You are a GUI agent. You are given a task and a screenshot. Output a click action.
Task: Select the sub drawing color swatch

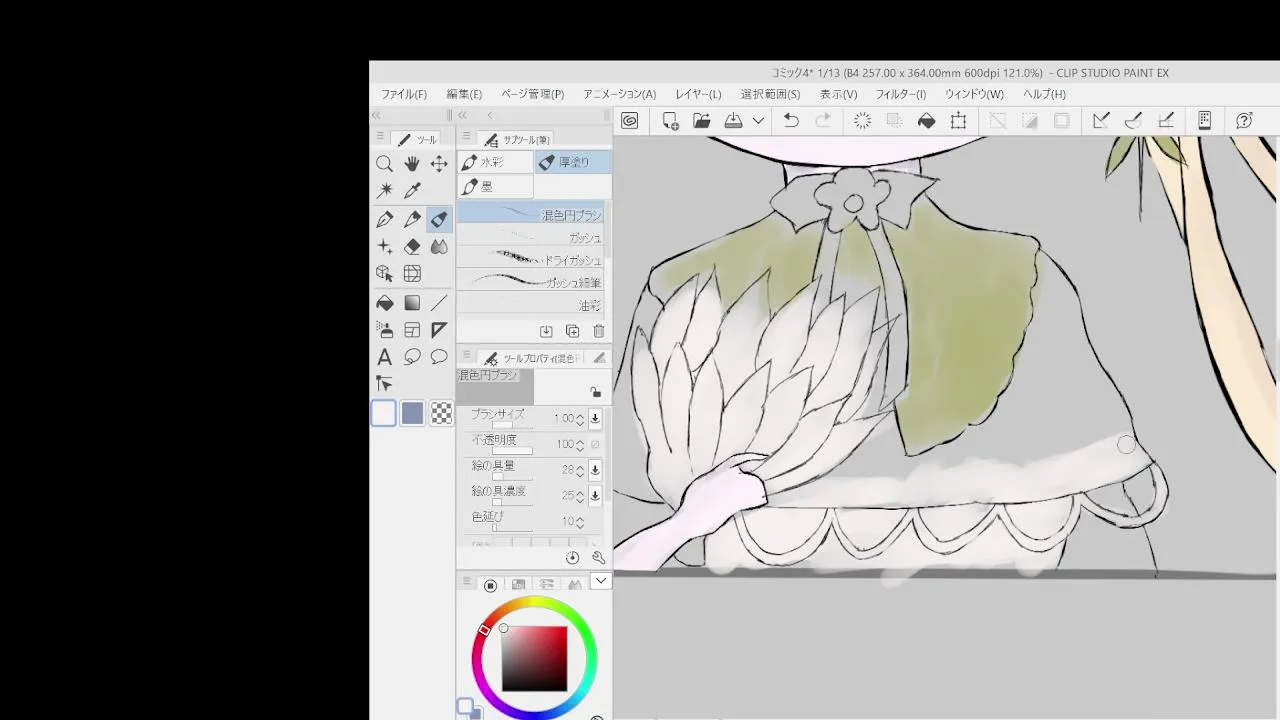pyautogui.click(x=412, y=413)
